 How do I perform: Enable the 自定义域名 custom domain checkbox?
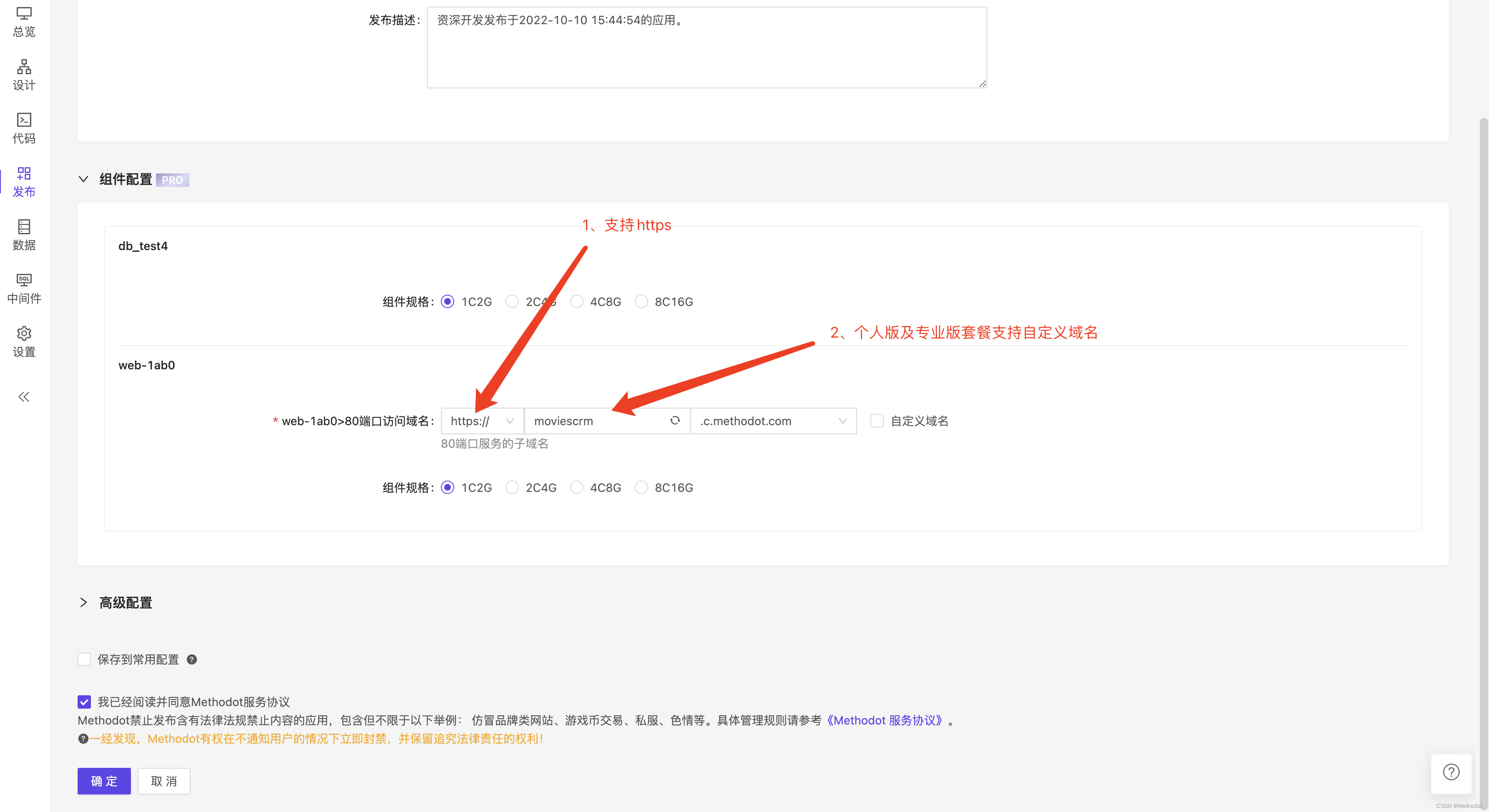(877, 421)
